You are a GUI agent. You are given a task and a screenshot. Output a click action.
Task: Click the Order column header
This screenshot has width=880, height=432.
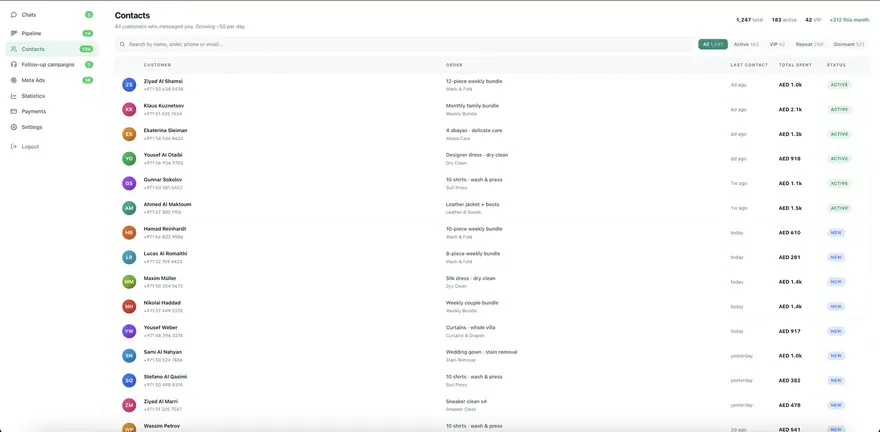pyautogui.click(x=454, y=65)
